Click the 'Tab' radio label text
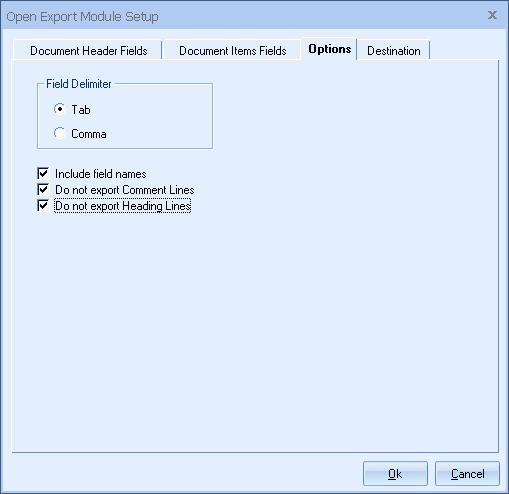This screenshot has height=494, width=509. [81, 110]
